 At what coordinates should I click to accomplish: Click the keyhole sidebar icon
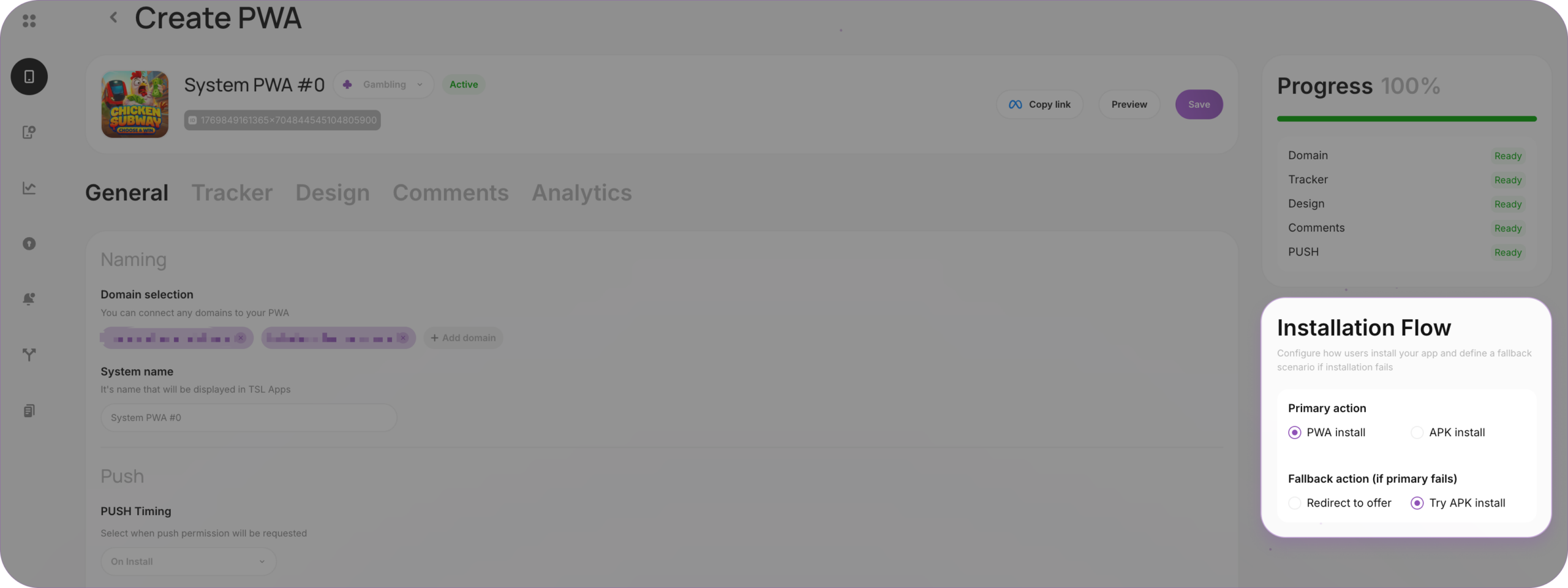click(29, 244)
